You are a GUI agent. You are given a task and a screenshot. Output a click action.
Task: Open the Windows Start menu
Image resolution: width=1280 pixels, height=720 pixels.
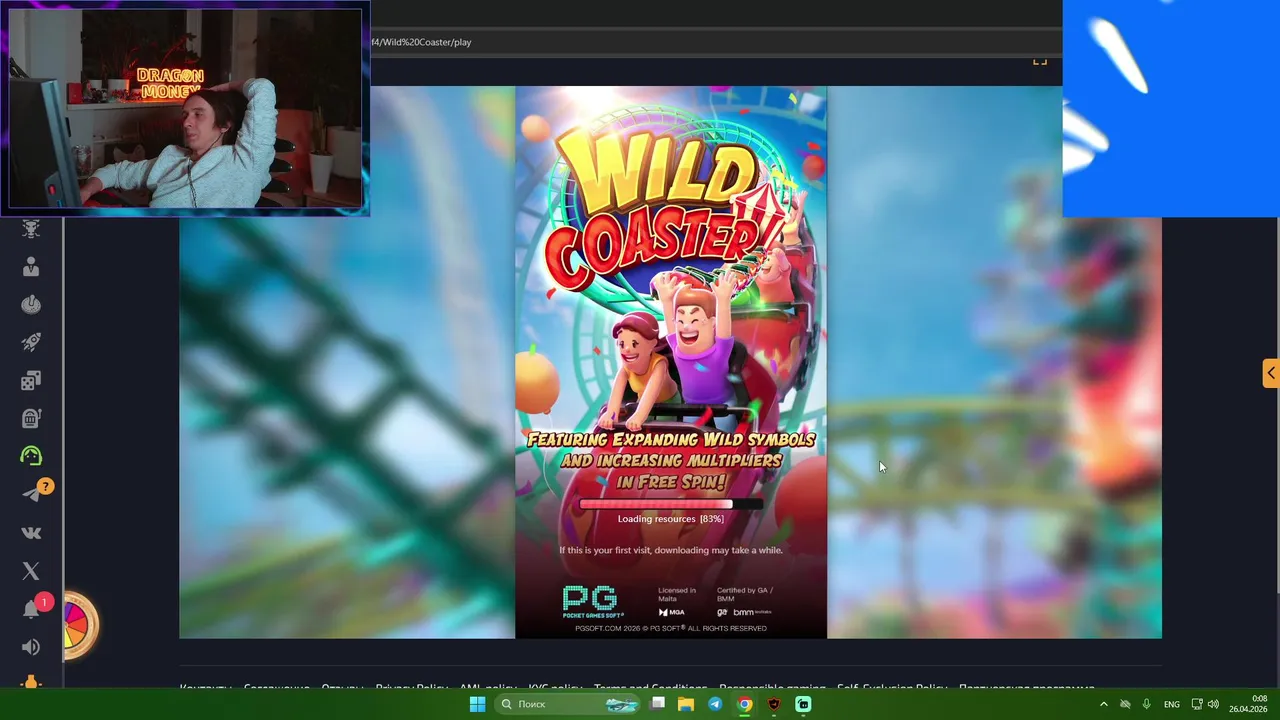point(477,704)
